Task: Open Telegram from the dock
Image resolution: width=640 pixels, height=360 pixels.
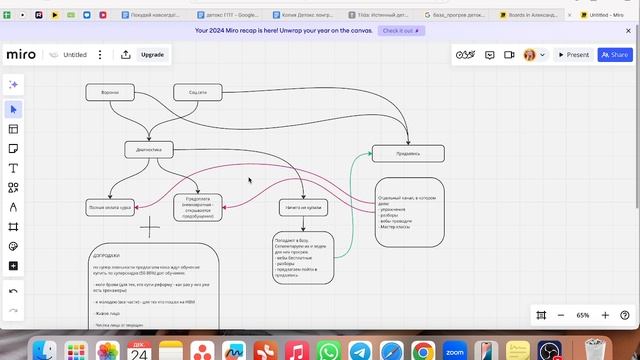Action: coord(360,352)
